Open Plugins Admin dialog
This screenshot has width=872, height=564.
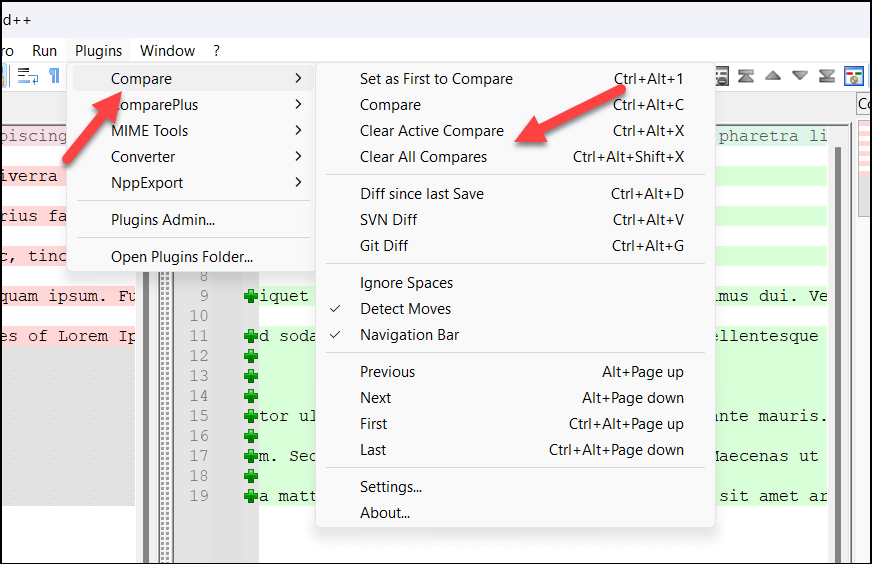tap(162, 220)
